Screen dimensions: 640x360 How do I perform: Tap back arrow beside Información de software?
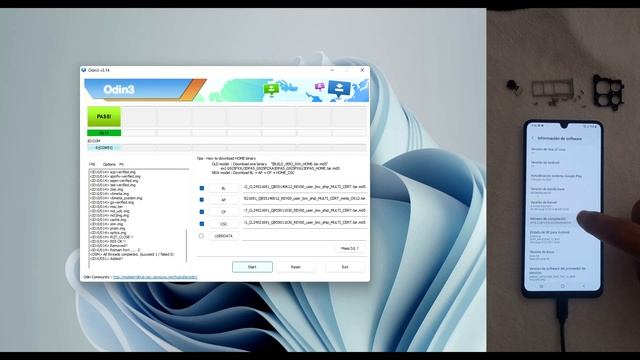tap(533, 138)
